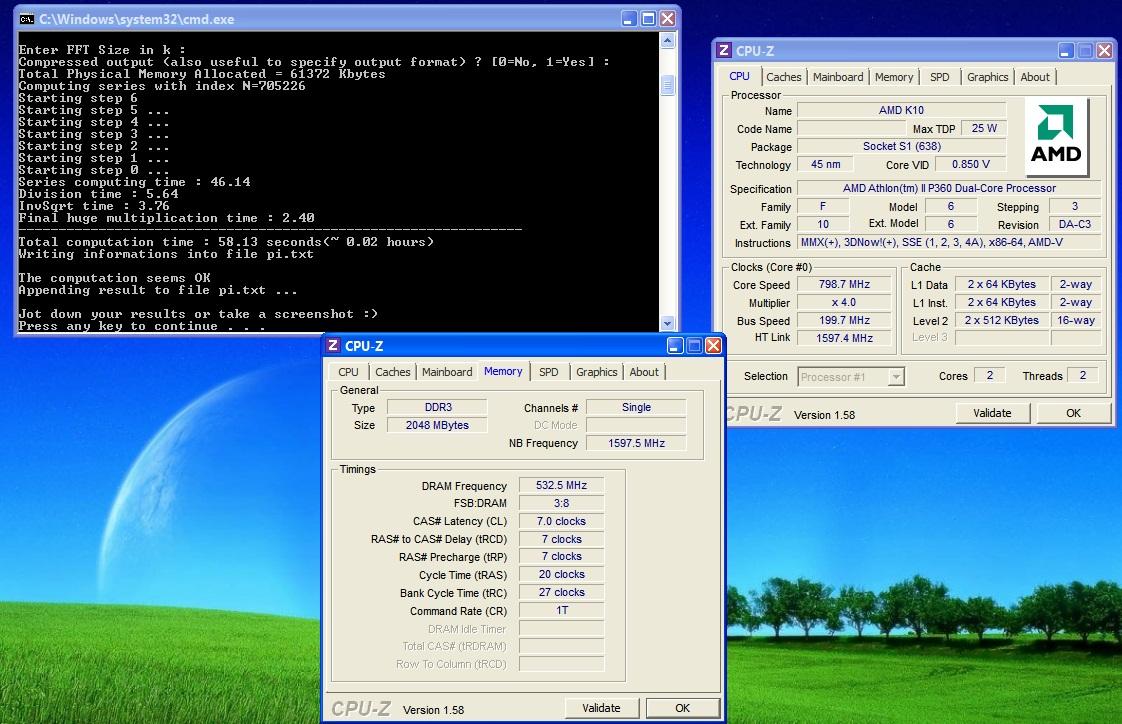Open Graphics tab in the memory window
Image resolution: width=1122 pixels, height=724 pixels.
pyautogui.click(x=597, y=372)
